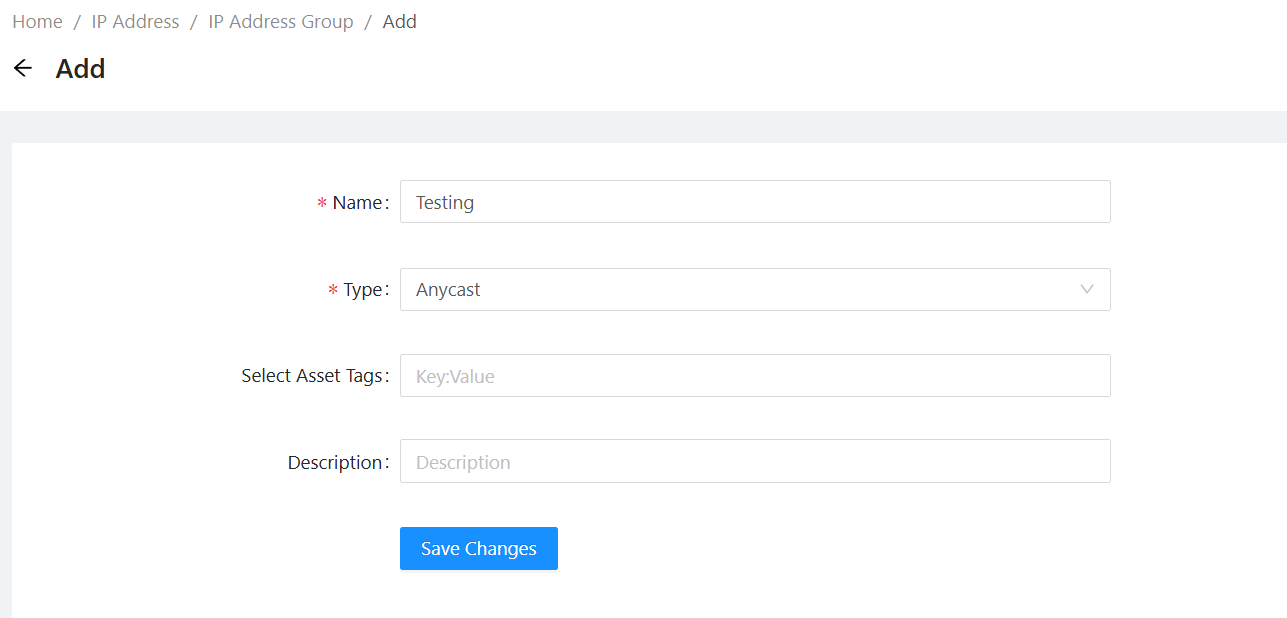Screen dimensions: 1287x618
Task: Click the slash separator before Add breadcrumb
Action: tap(368, 22)
